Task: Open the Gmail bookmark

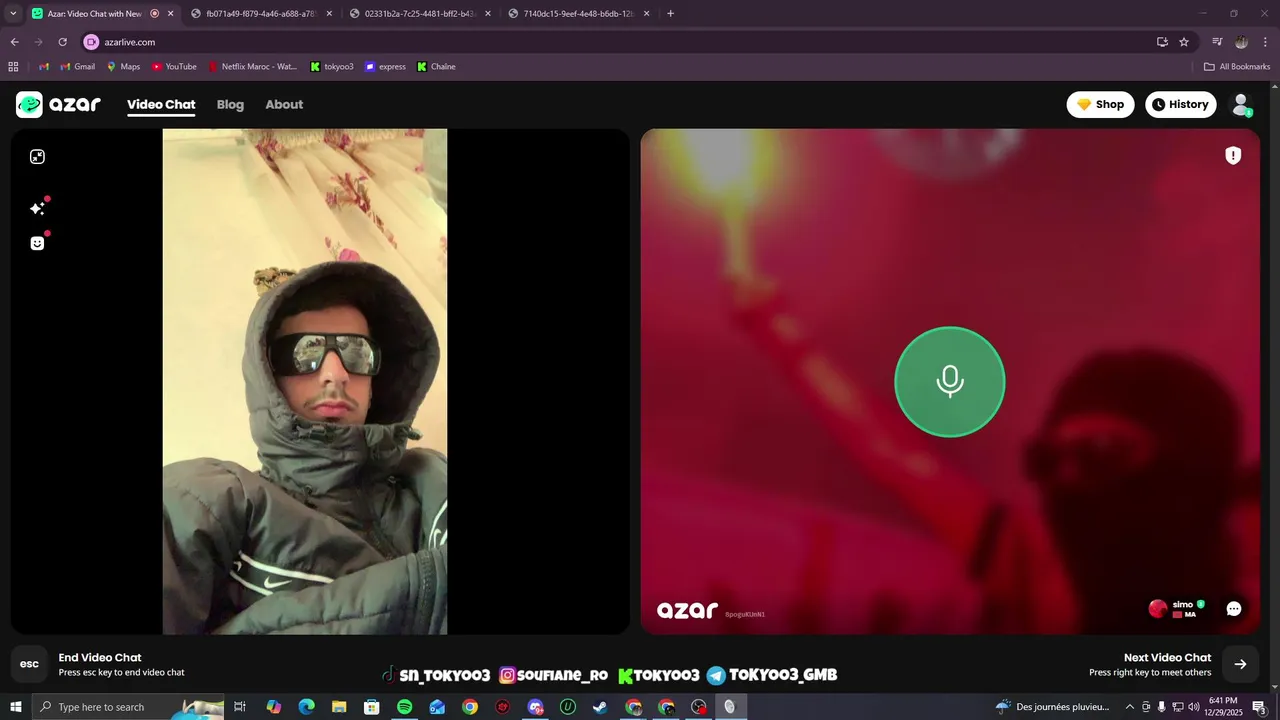Action: pyautogui.click(x=77, y=67)
